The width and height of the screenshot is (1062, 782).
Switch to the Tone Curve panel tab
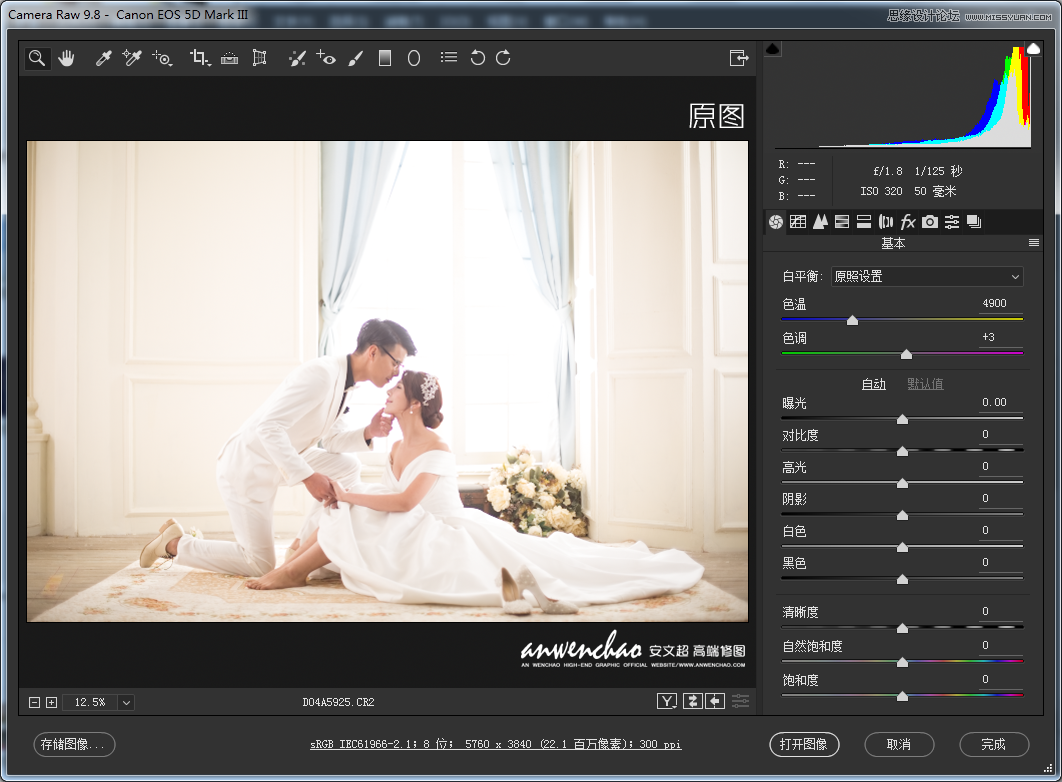797,221
